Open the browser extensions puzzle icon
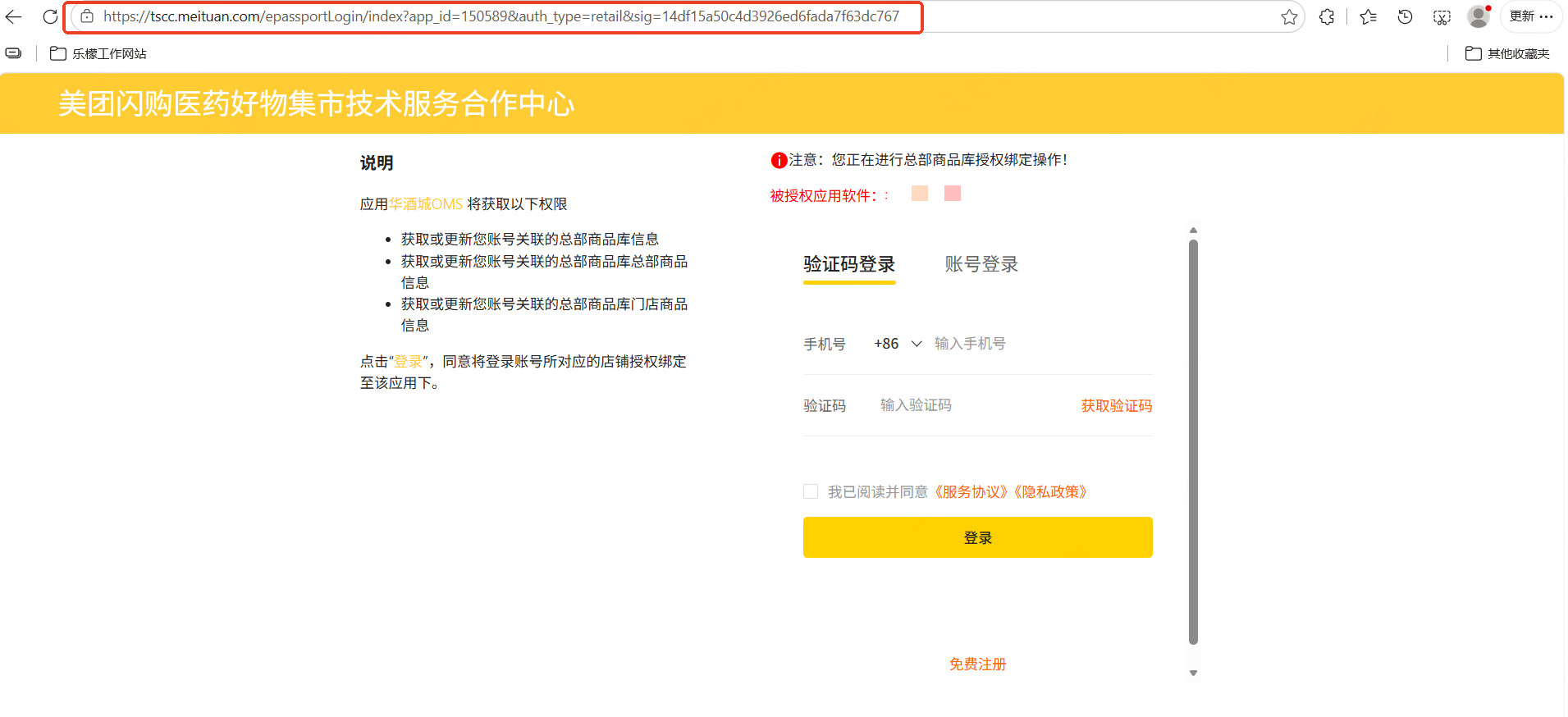This screenshot has height=717, width=1568. (x=1327, y=16)
